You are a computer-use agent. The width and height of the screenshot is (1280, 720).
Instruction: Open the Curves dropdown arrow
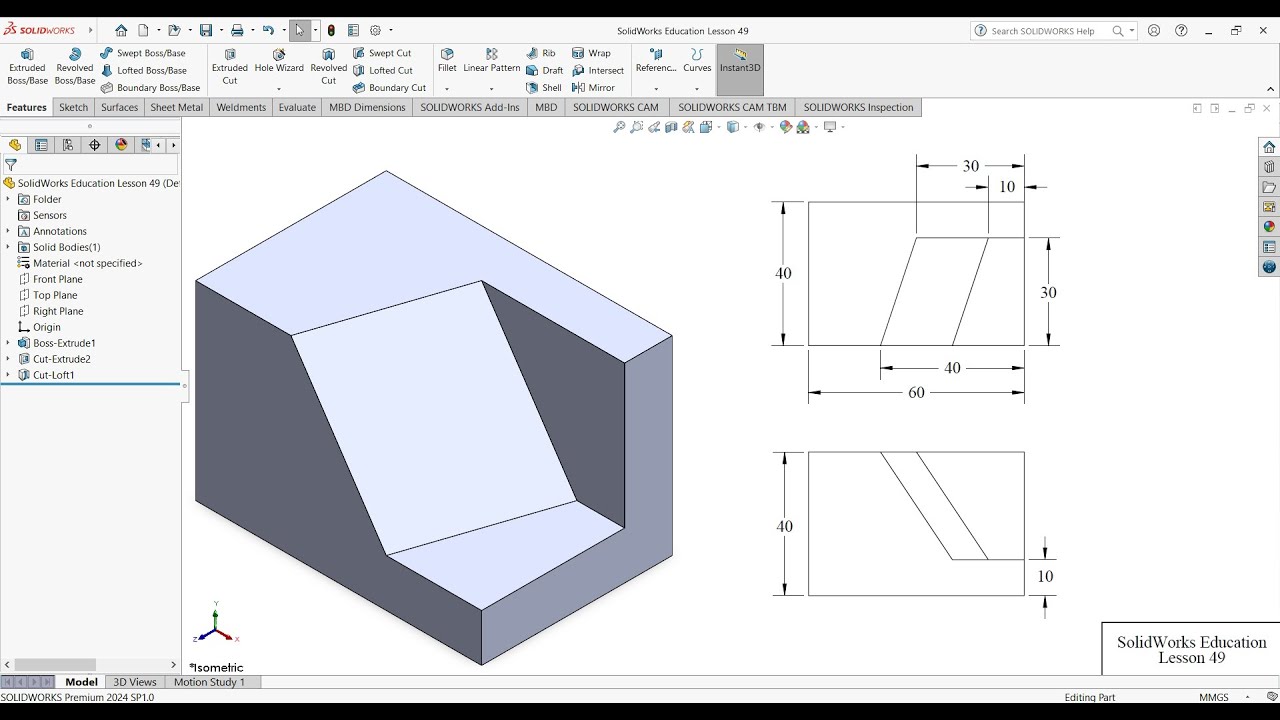click(x=697, y=89)
